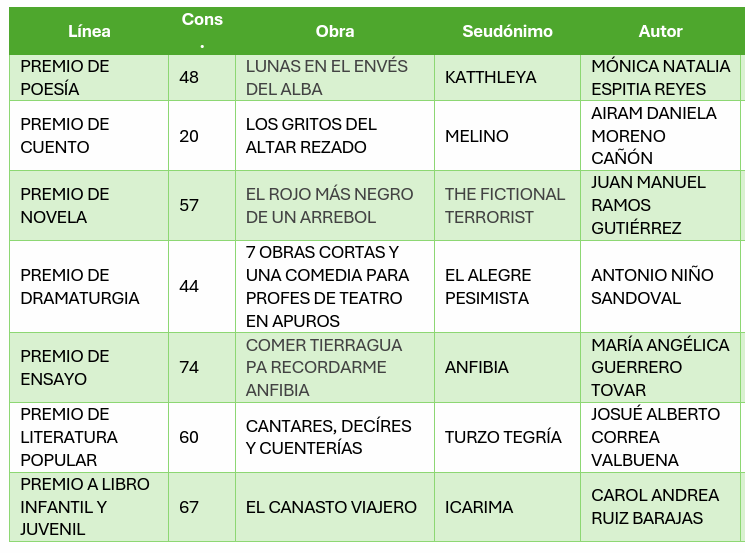Select the Autor column header
The image size is (745, 553).
coord(660,31)
